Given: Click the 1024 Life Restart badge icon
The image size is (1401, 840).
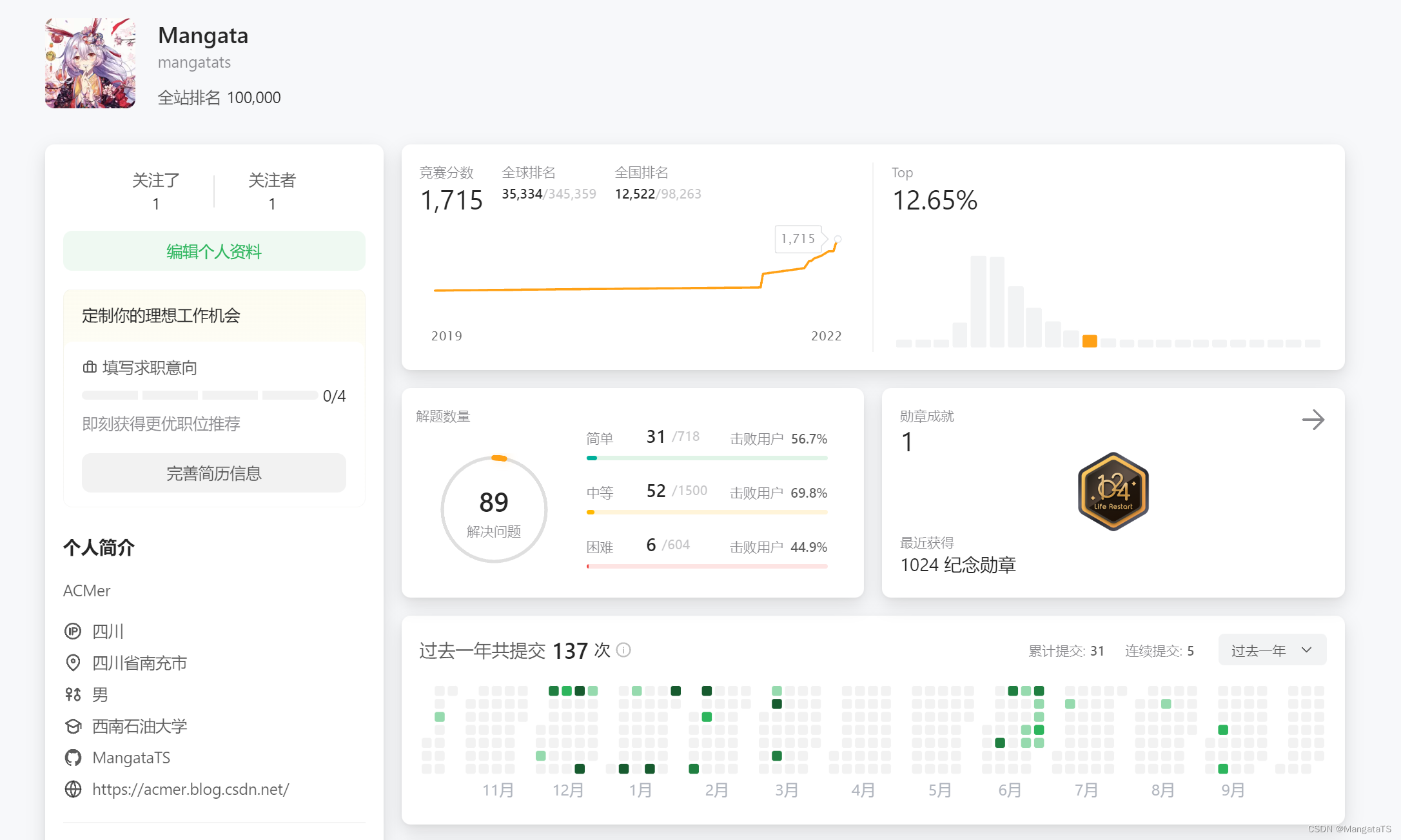Looking at the screenshot, I should 1113,492.
